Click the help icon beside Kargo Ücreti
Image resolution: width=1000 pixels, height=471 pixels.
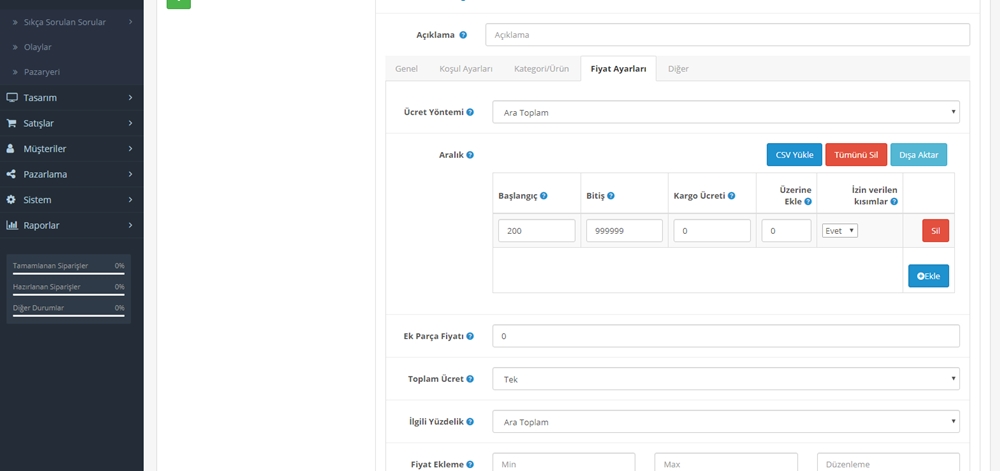coord(732,196)
